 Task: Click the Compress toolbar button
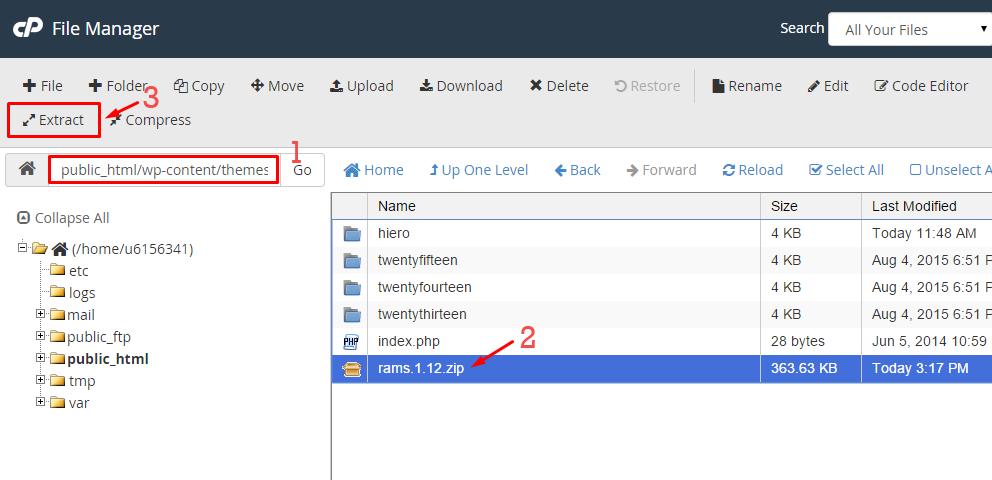(150, 120)
